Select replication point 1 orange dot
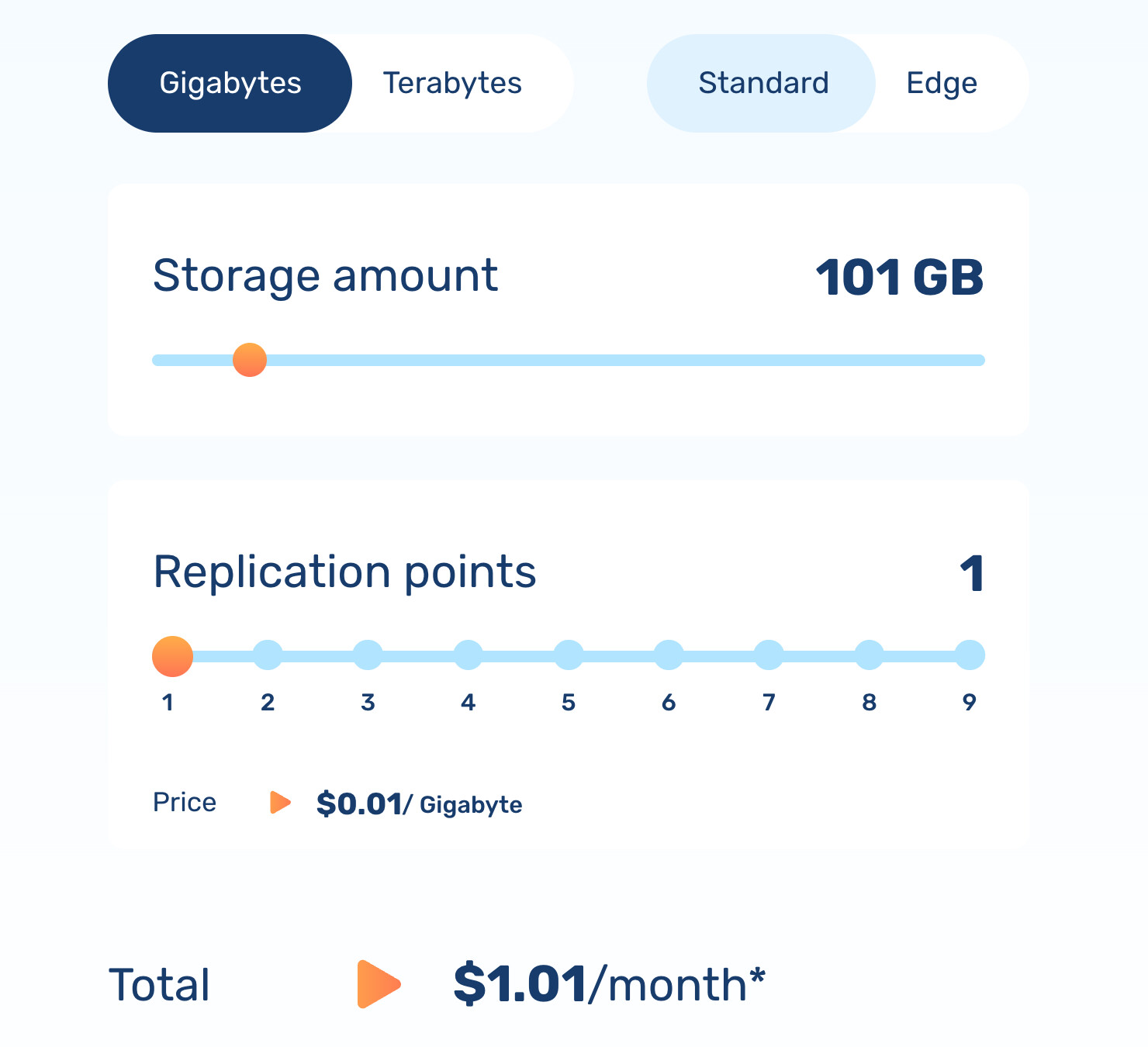 coord(172,656)
